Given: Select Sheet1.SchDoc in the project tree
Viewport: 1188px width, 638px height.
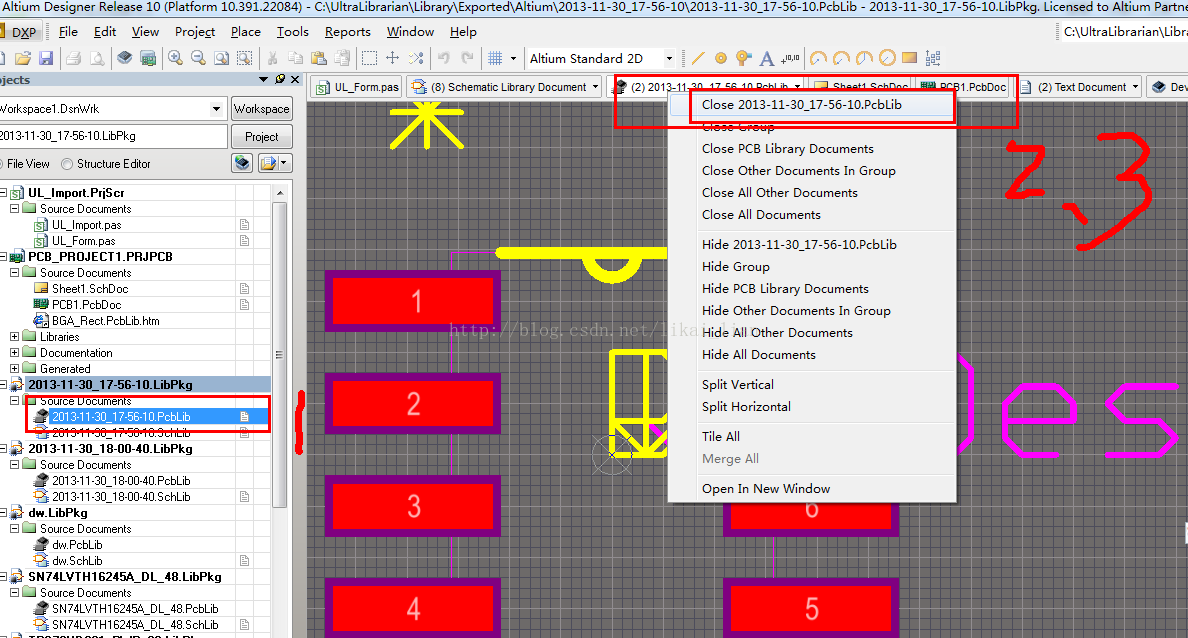Looking at the screenshot, I should coord(89,289).
